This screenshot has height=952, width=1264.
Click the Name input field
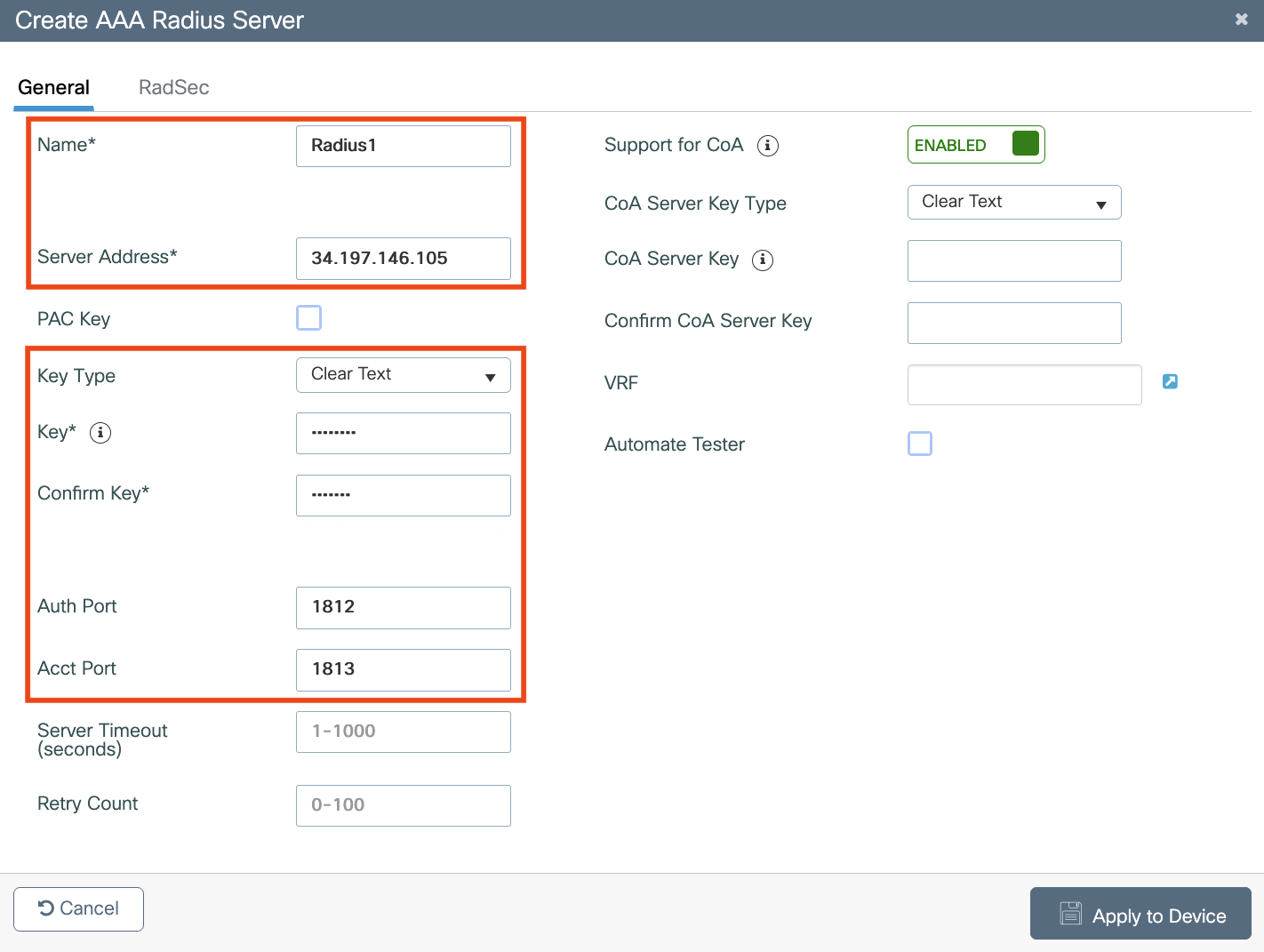tap(403, 146)
